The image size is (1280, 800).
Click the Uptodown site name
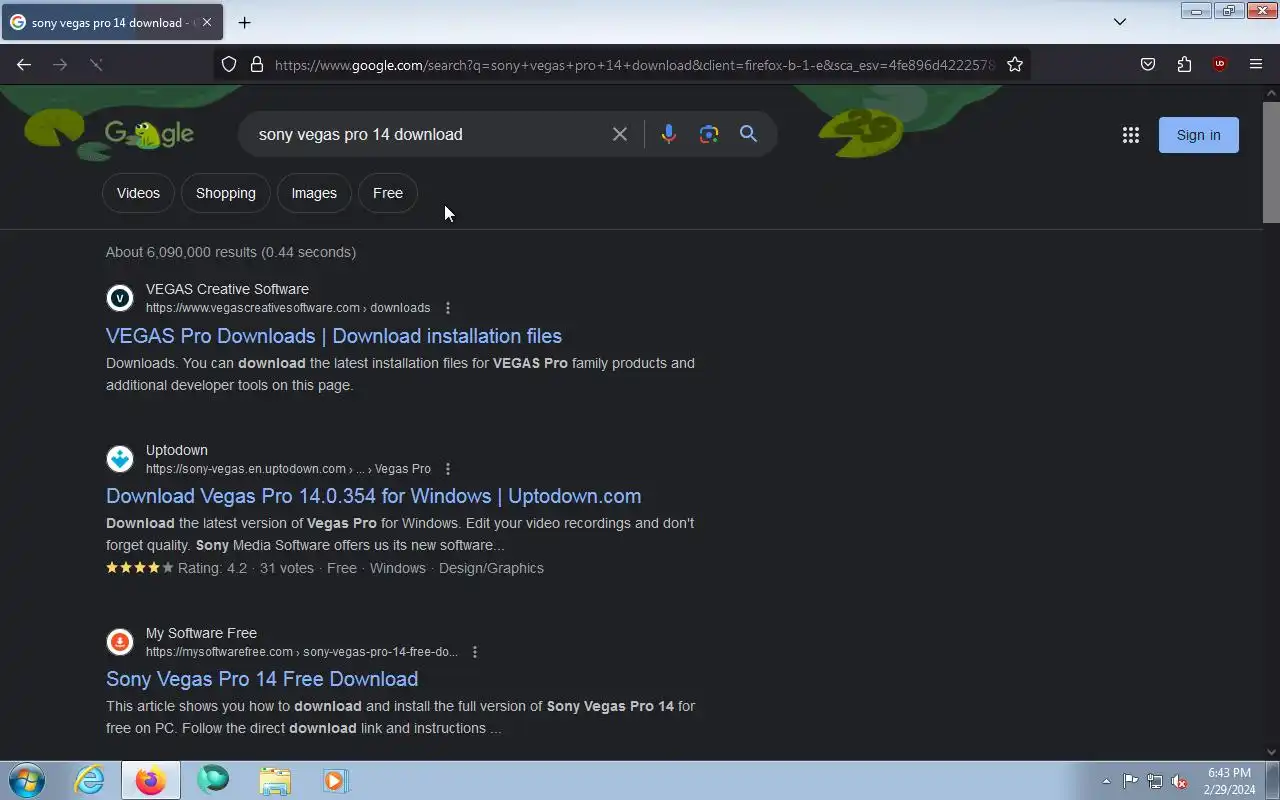(177, 450)
